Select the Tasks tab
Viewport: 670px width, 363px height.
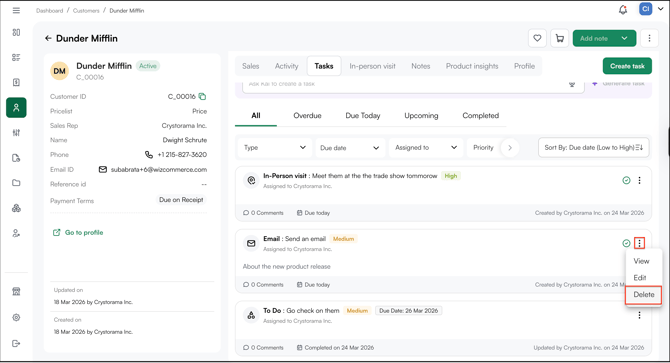[324, 66]
